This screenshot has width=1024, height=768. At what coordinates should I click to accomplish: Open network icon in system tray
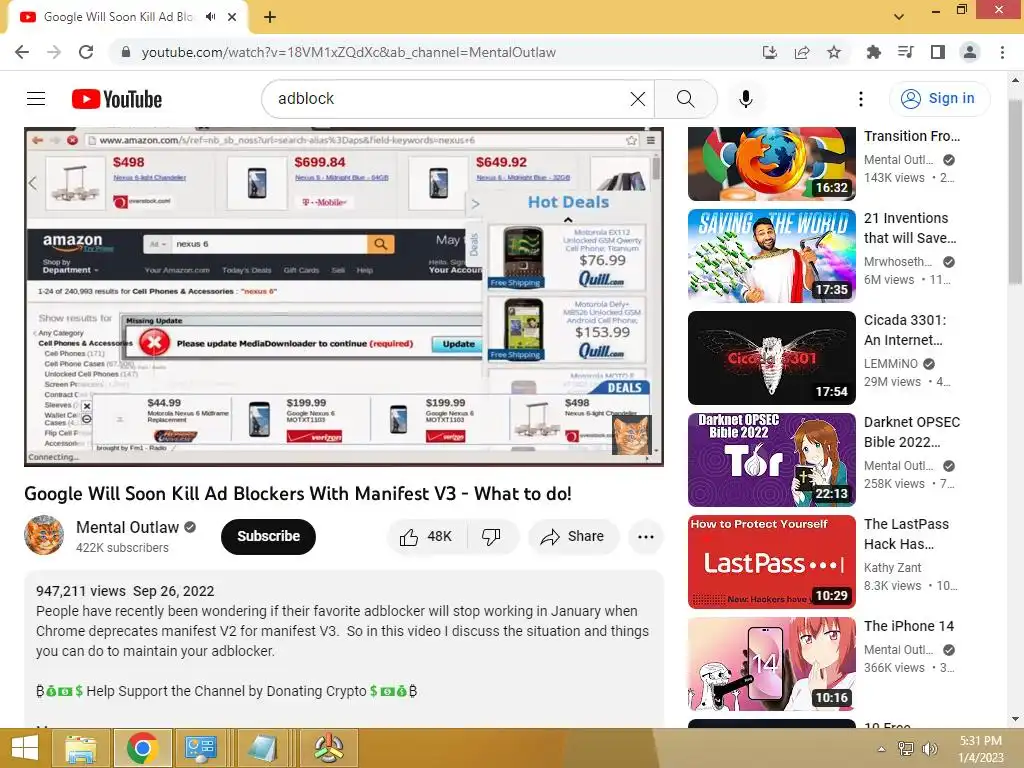[x=906, y=749]
